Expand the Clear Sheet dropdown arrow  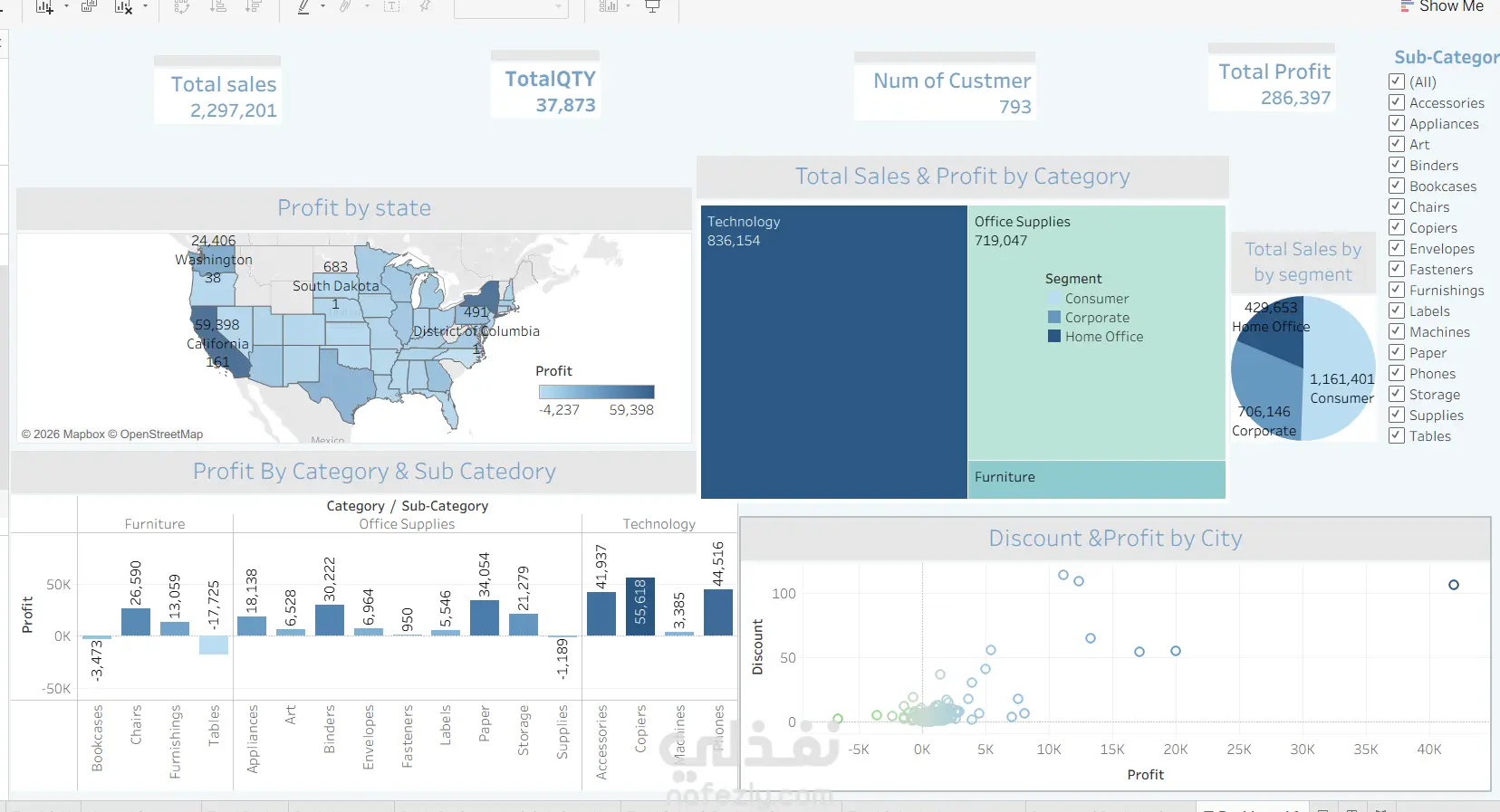(x=145, y=6)
